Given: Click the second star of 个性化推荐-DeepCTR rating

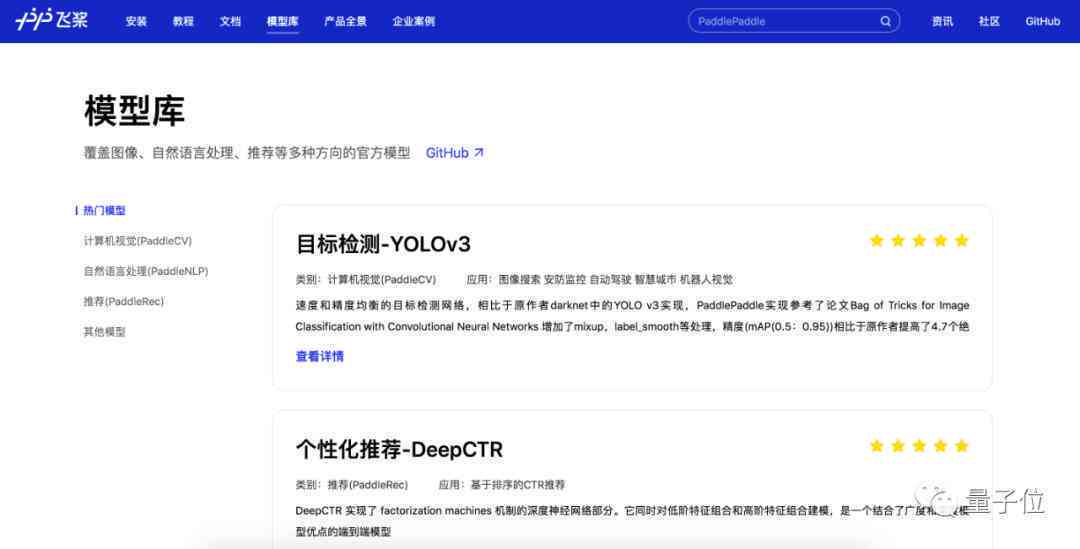Looking at the screenshot, I should pyautogui.click(x=898, y=446).
